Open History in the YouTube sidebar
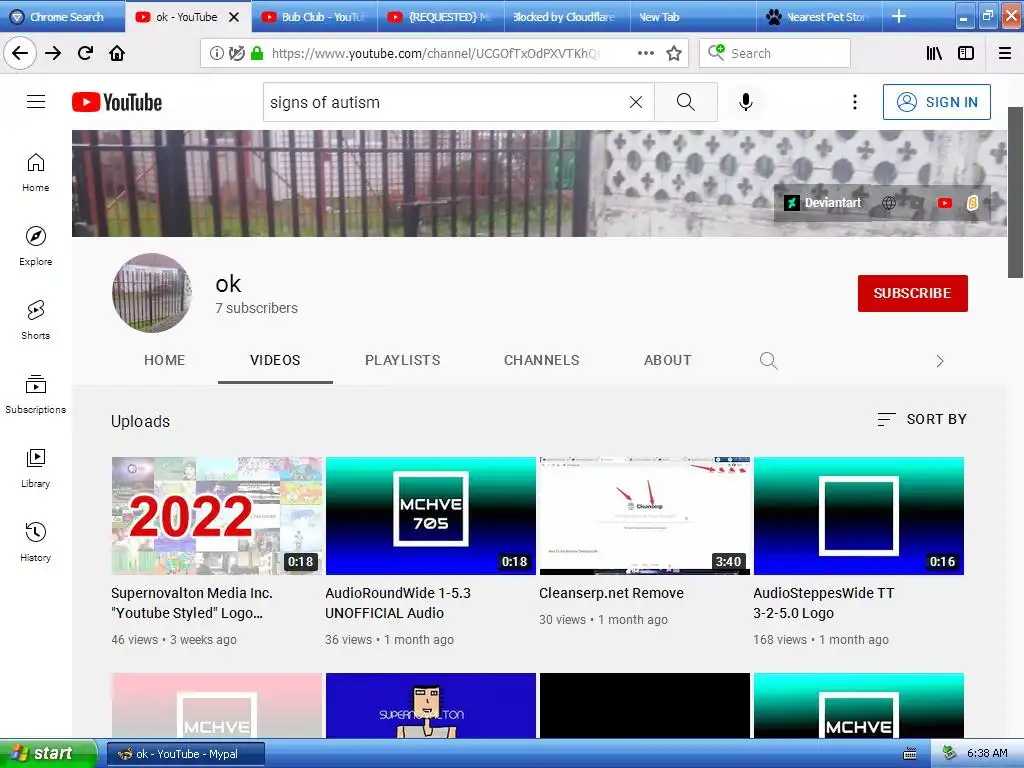Image resolution: width=1024 pixels, height=768 pixels. click(x=36, y=542)
